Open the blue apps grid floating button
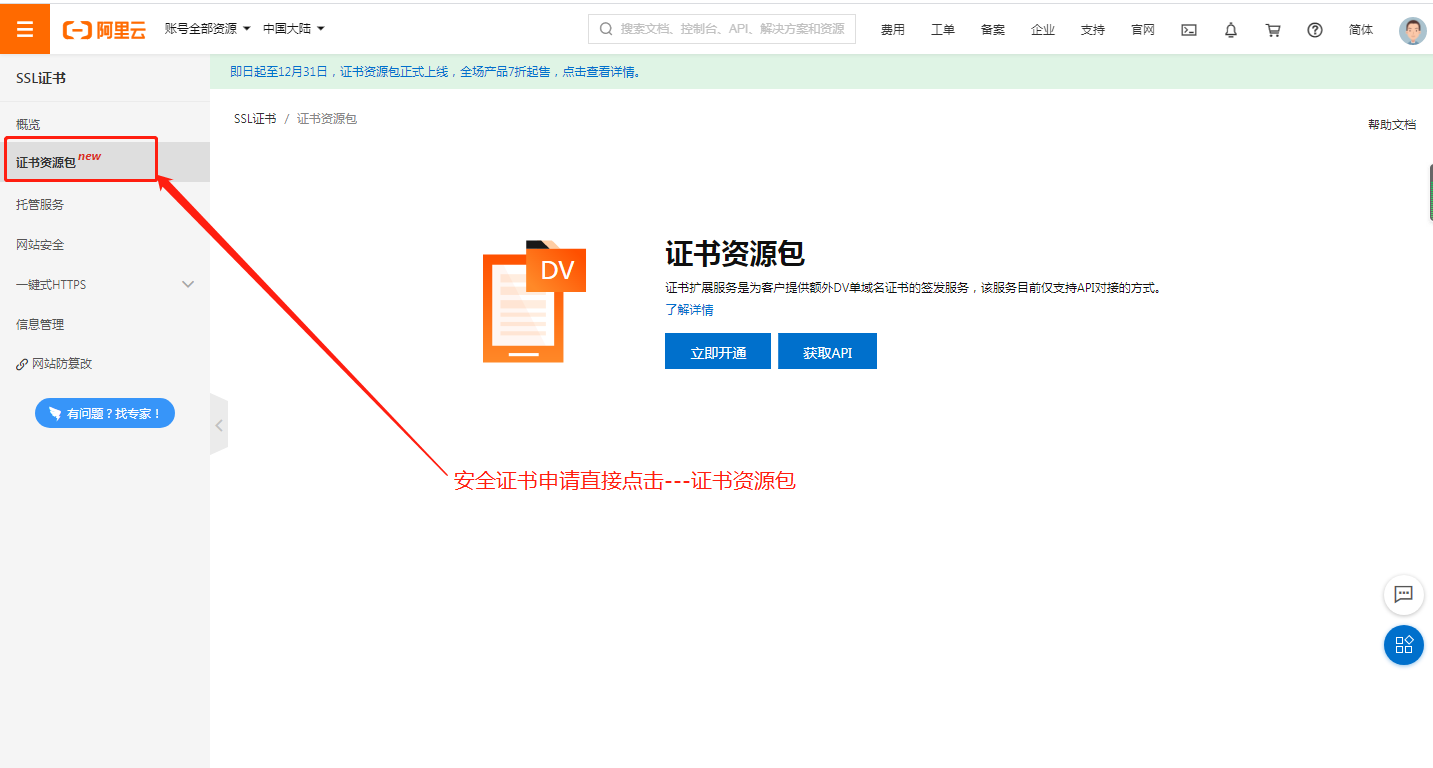Image resolution: width=1433 pixels, height=768 pixels. (1403, 644)
